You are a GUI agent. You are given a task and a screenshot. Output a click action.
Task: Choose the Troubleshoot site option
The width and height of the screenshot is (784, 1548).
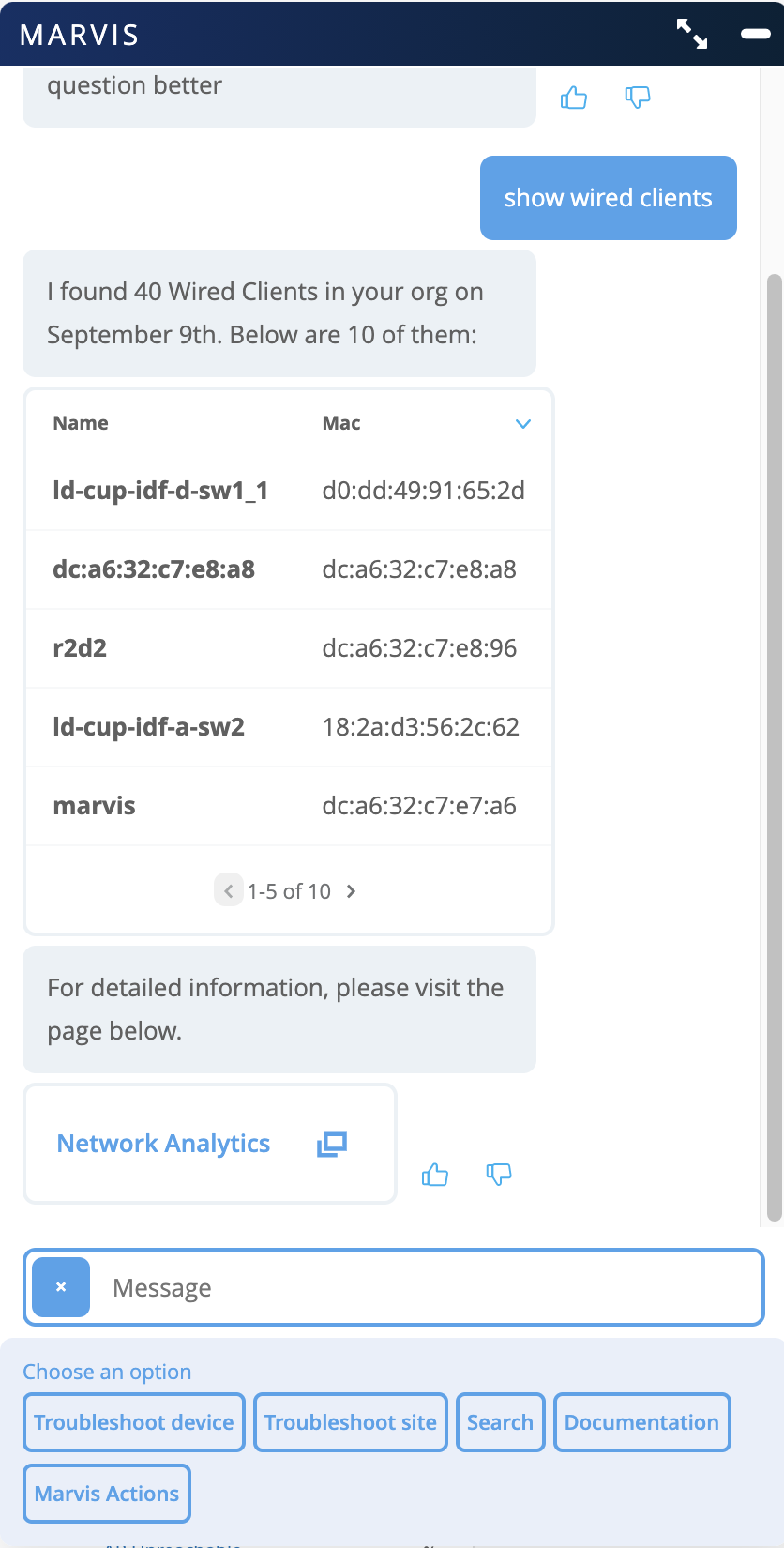click(351, 1422)
